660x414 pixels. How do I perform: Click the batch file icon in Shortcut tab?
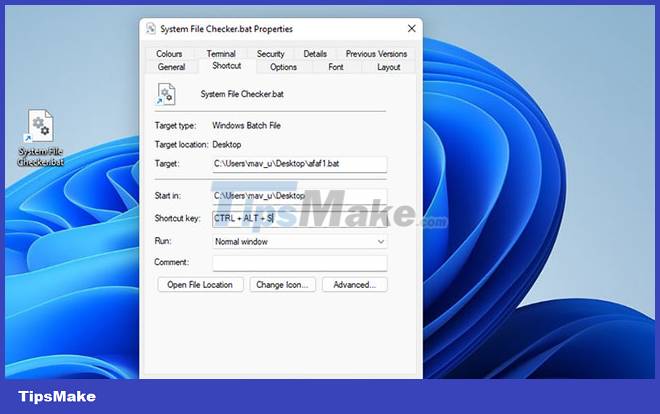[x=166, y=94]
